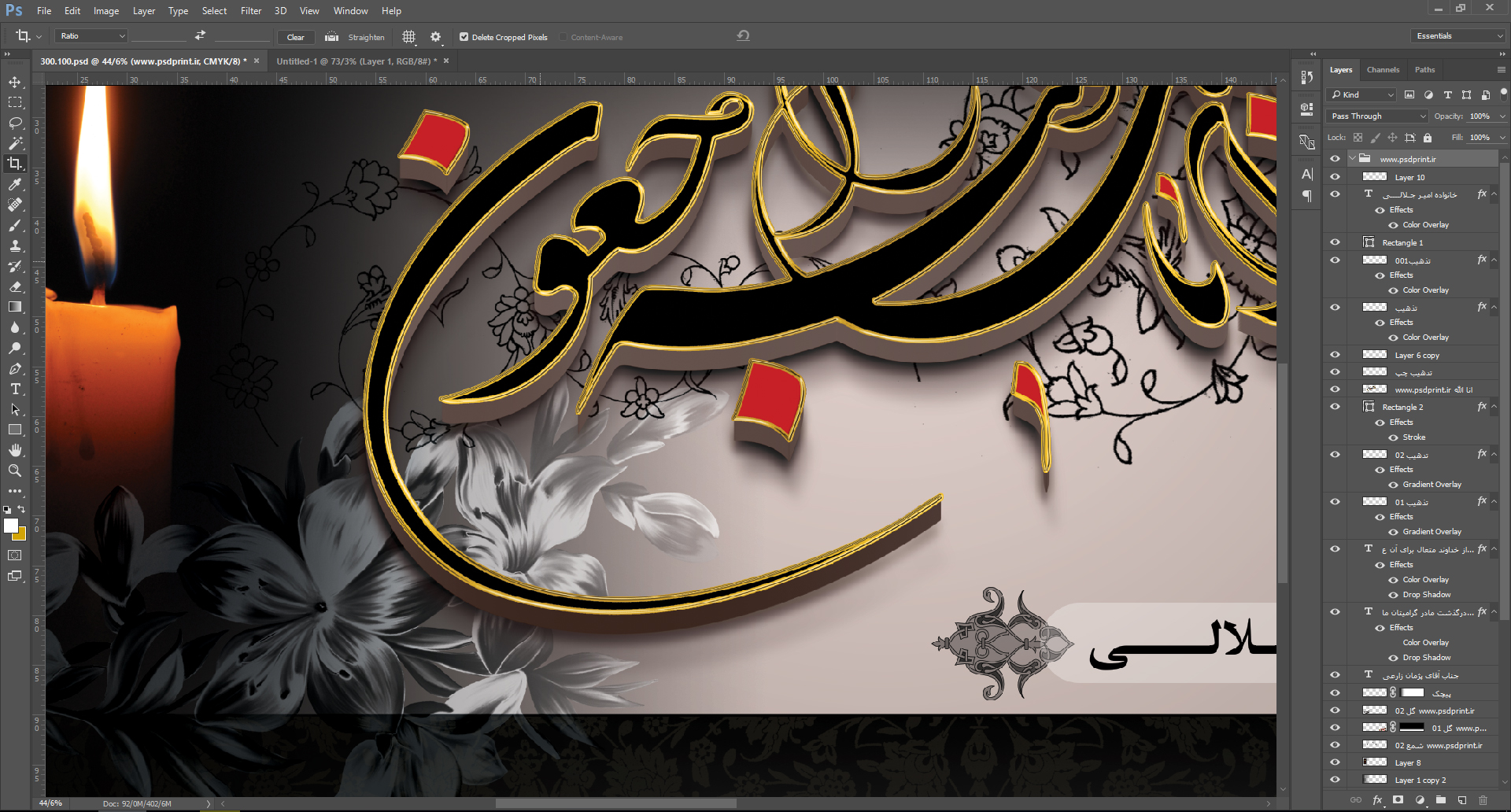The width and height of the screenshot is (1511, 812).
Task: Open the Pass Through blend mode dropdown
Action: (1377, 116)
